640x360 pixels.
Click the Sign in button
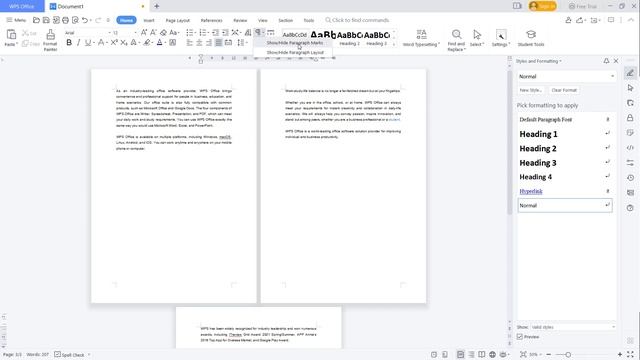point(542,6)
